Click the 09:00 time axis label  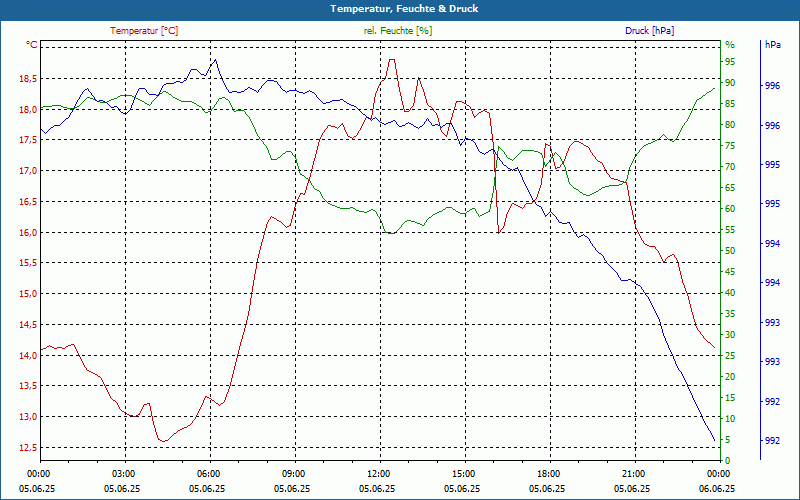point(294,473)
